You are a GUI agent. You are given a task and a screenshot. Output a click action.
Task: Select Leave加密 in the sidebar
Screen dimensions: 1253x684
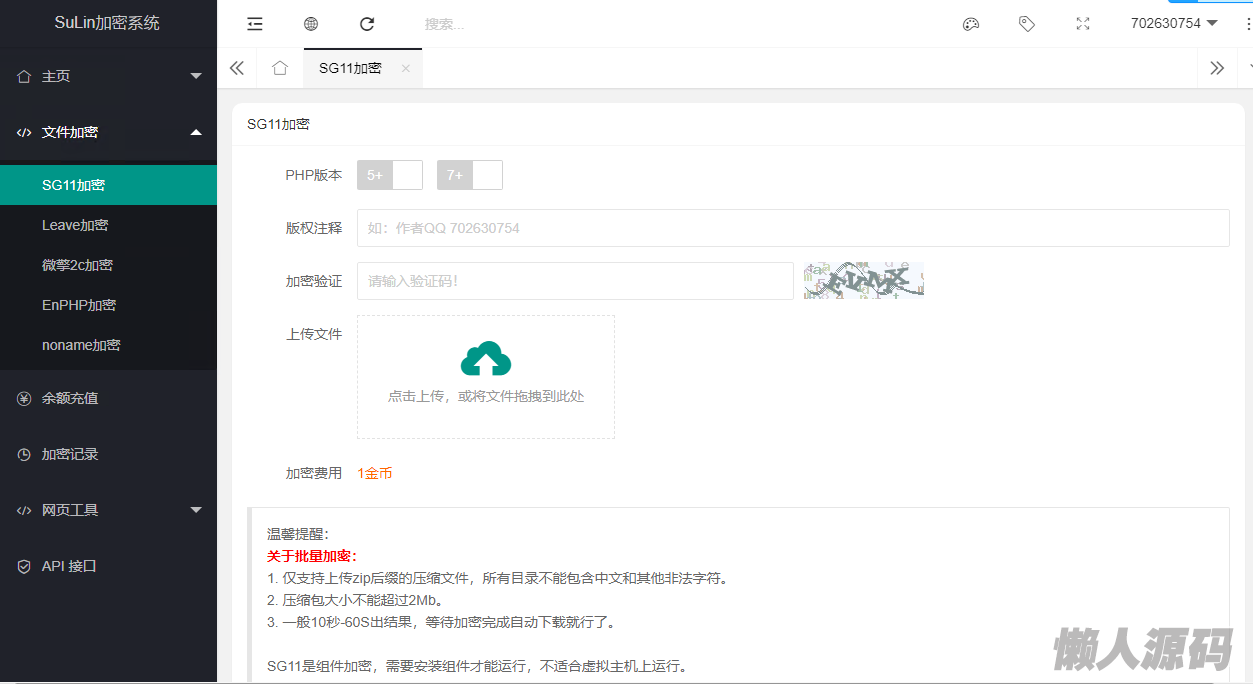pos(75,225)
